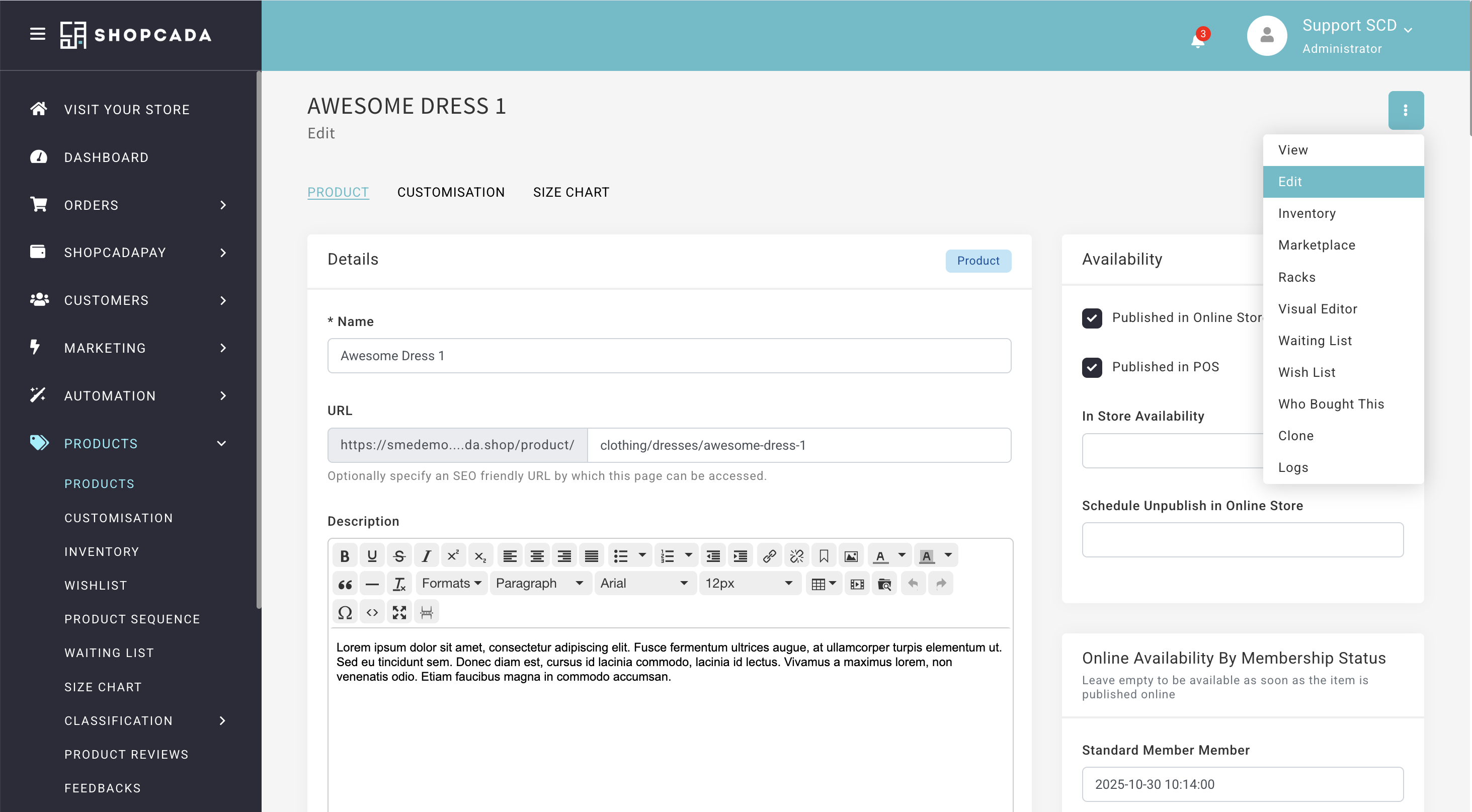Justify description text
The image size is (1472, 812).
592,555
